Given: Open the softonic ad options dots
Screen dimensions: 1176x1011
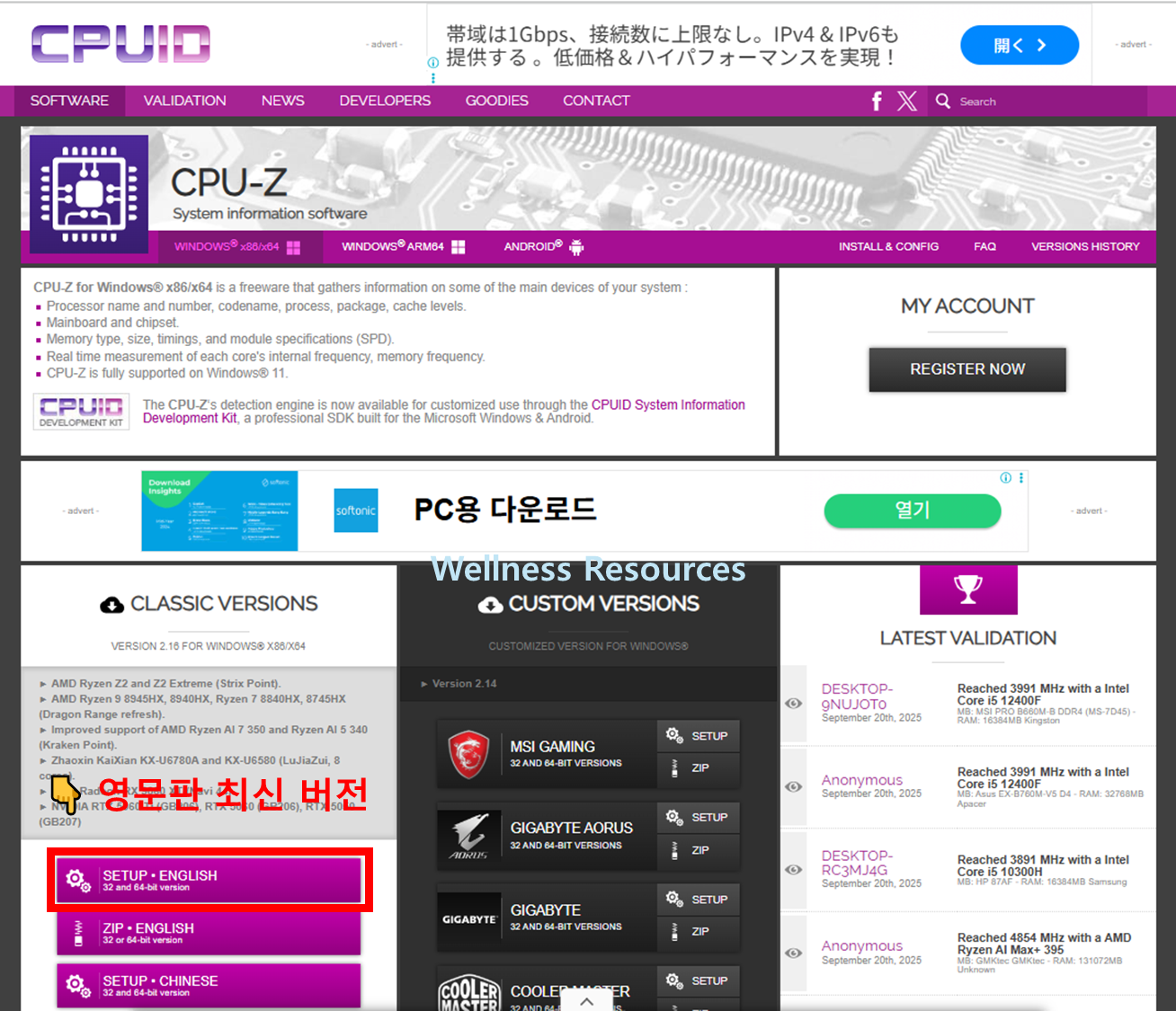Looking at the screenshot, I should (x=1020, y=478).
